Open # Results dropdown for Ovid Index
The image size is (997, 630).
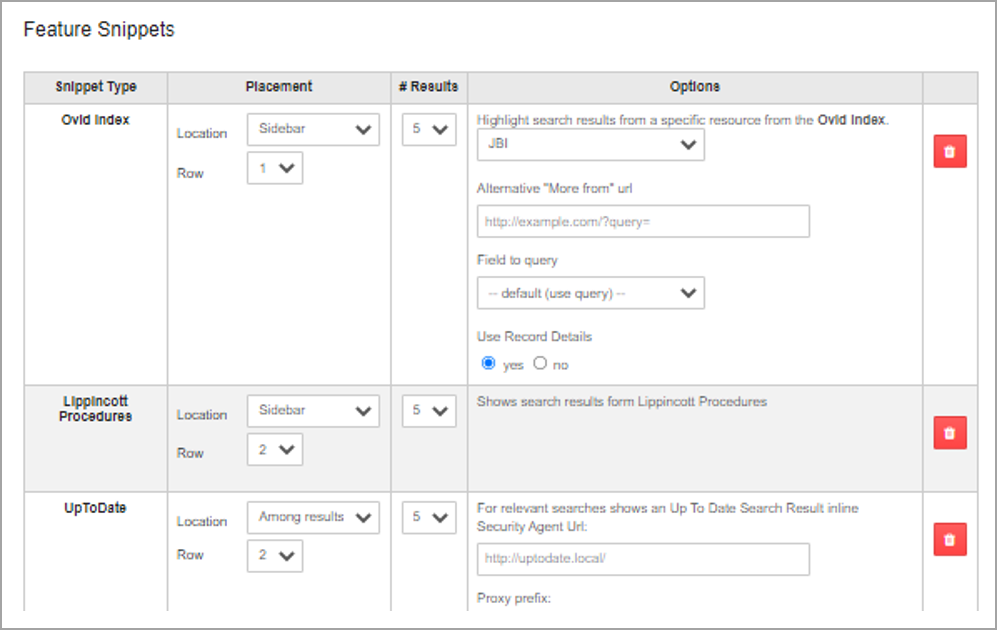point(429,130)
